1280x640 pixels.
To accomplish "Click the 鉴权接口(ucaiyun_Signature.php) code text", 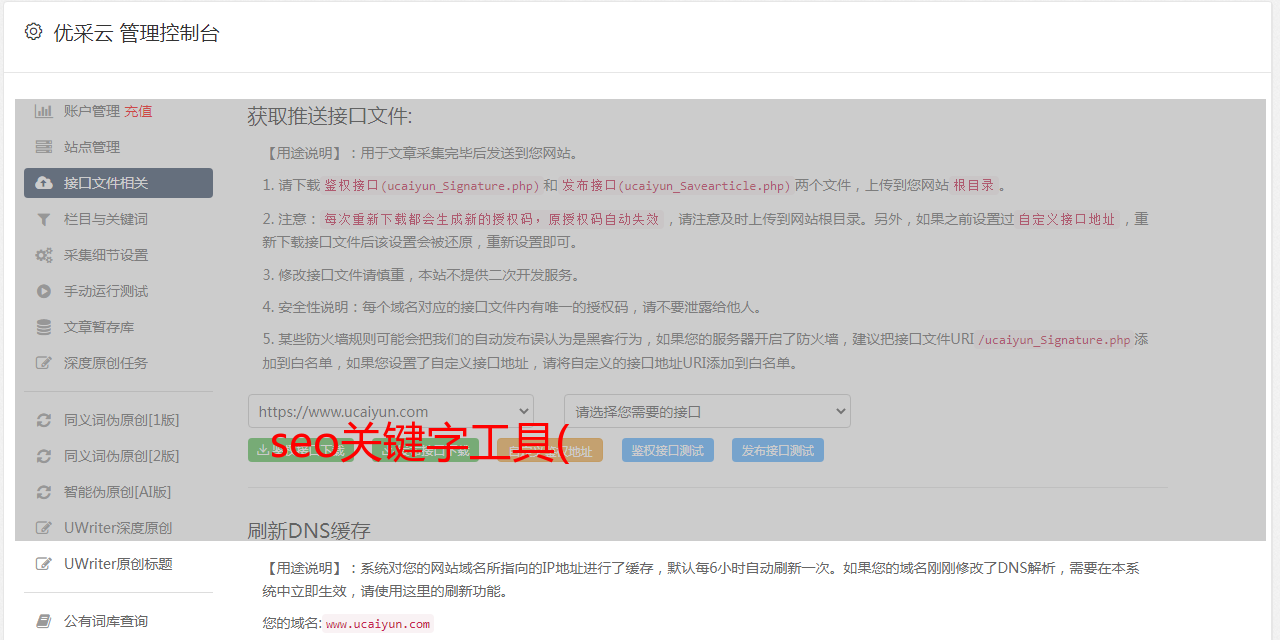I will point(431,185).
